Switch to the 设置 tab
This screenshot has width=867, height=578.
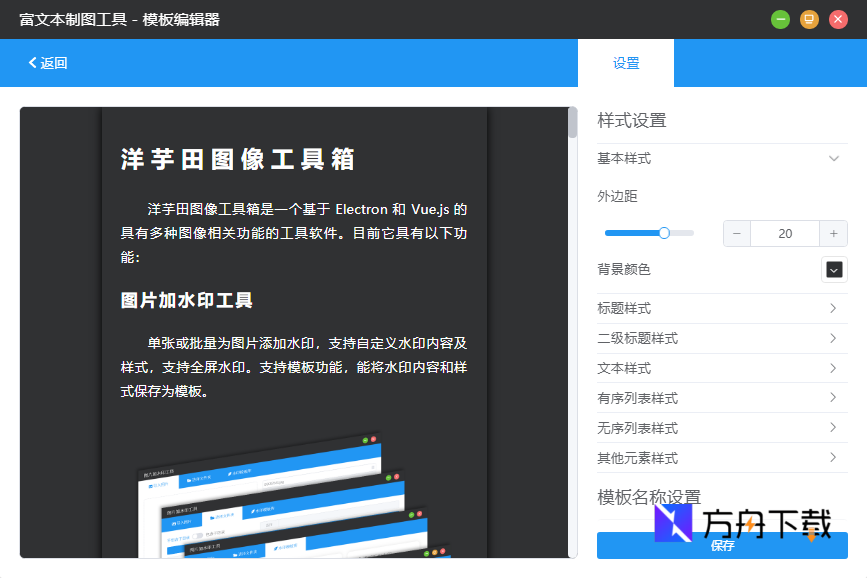pos(624,62)
